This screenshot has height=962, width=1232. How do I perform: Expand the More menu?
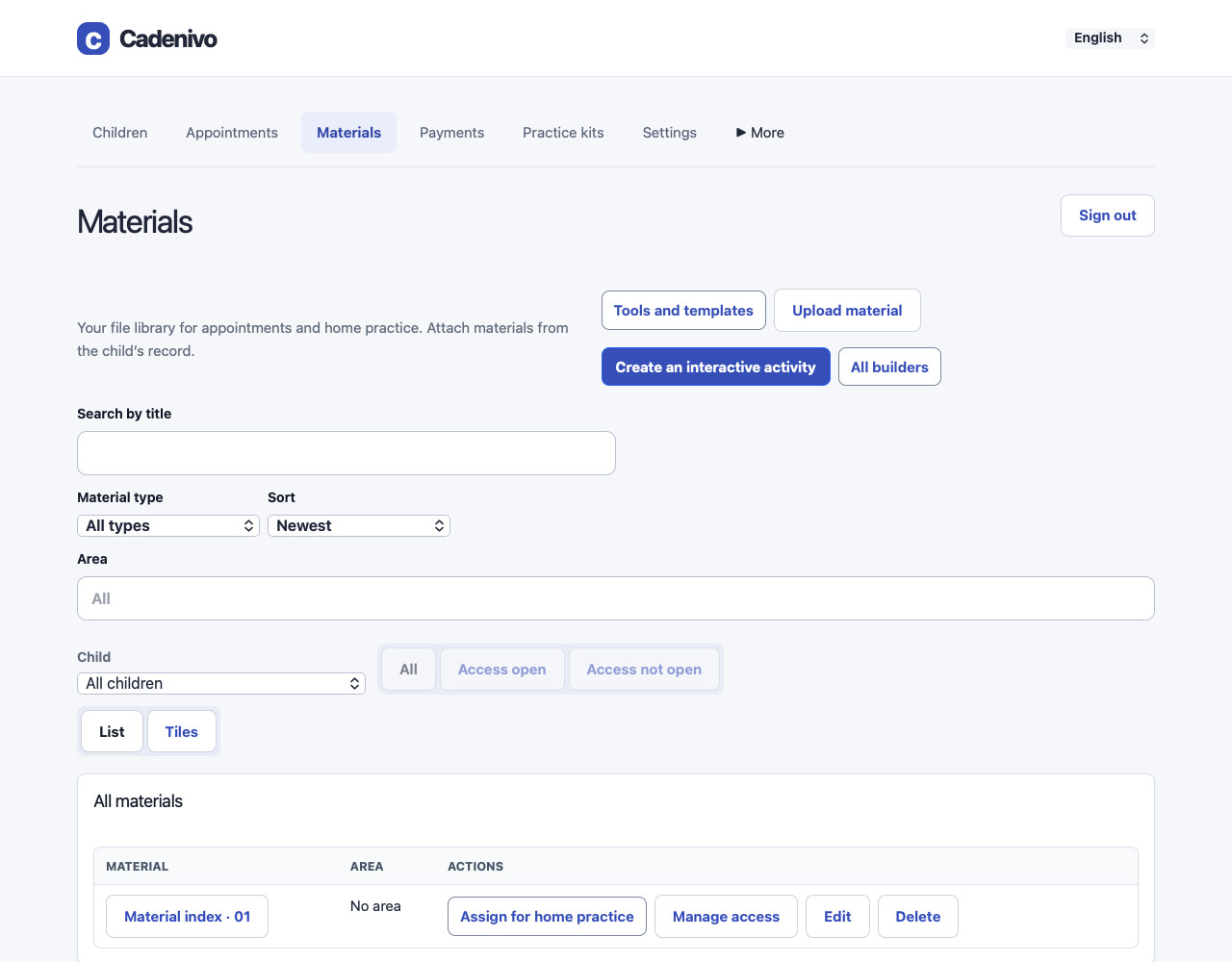pyautogui.click(x=760, y=133)
